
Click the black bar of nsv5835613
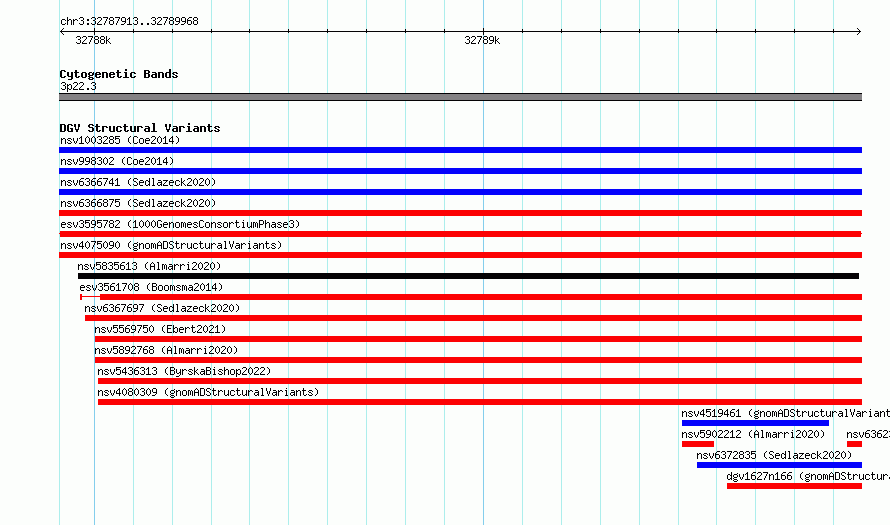click(x=468, y=276)
